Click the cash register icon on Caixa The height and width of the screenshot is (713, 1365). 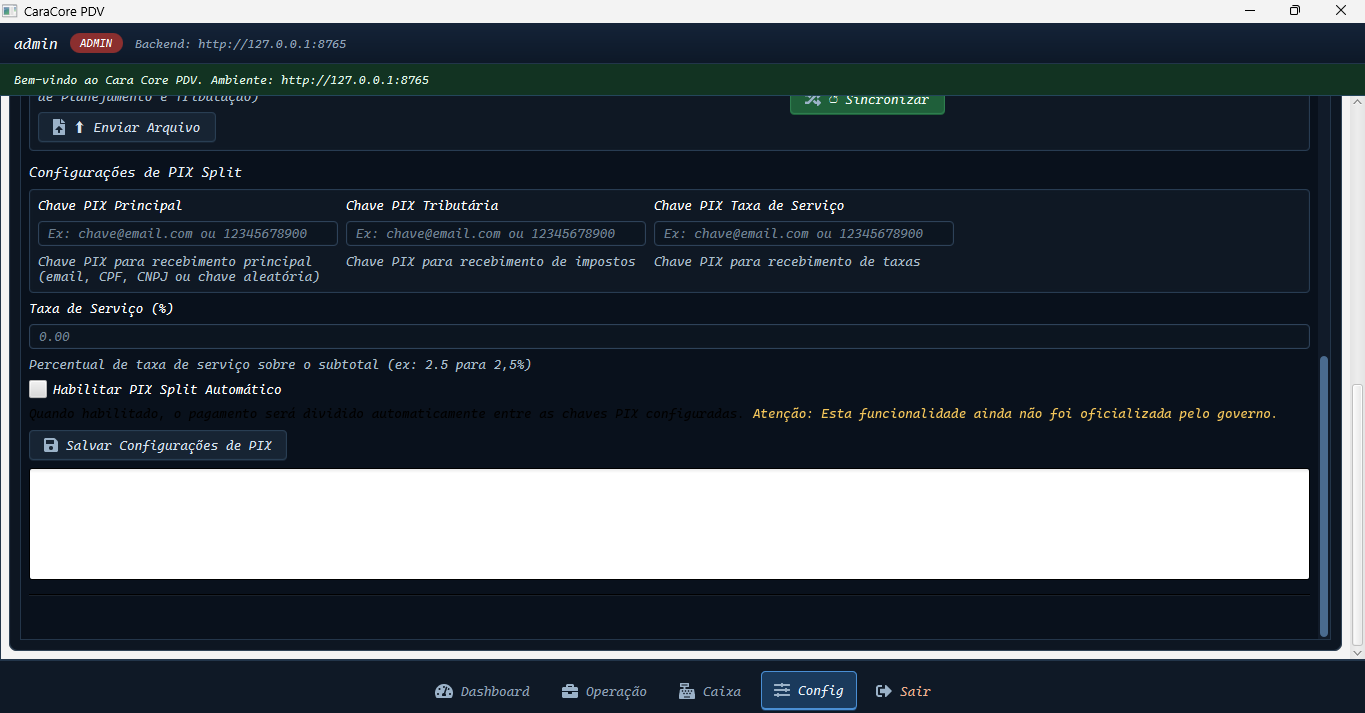tap(686, 691)
